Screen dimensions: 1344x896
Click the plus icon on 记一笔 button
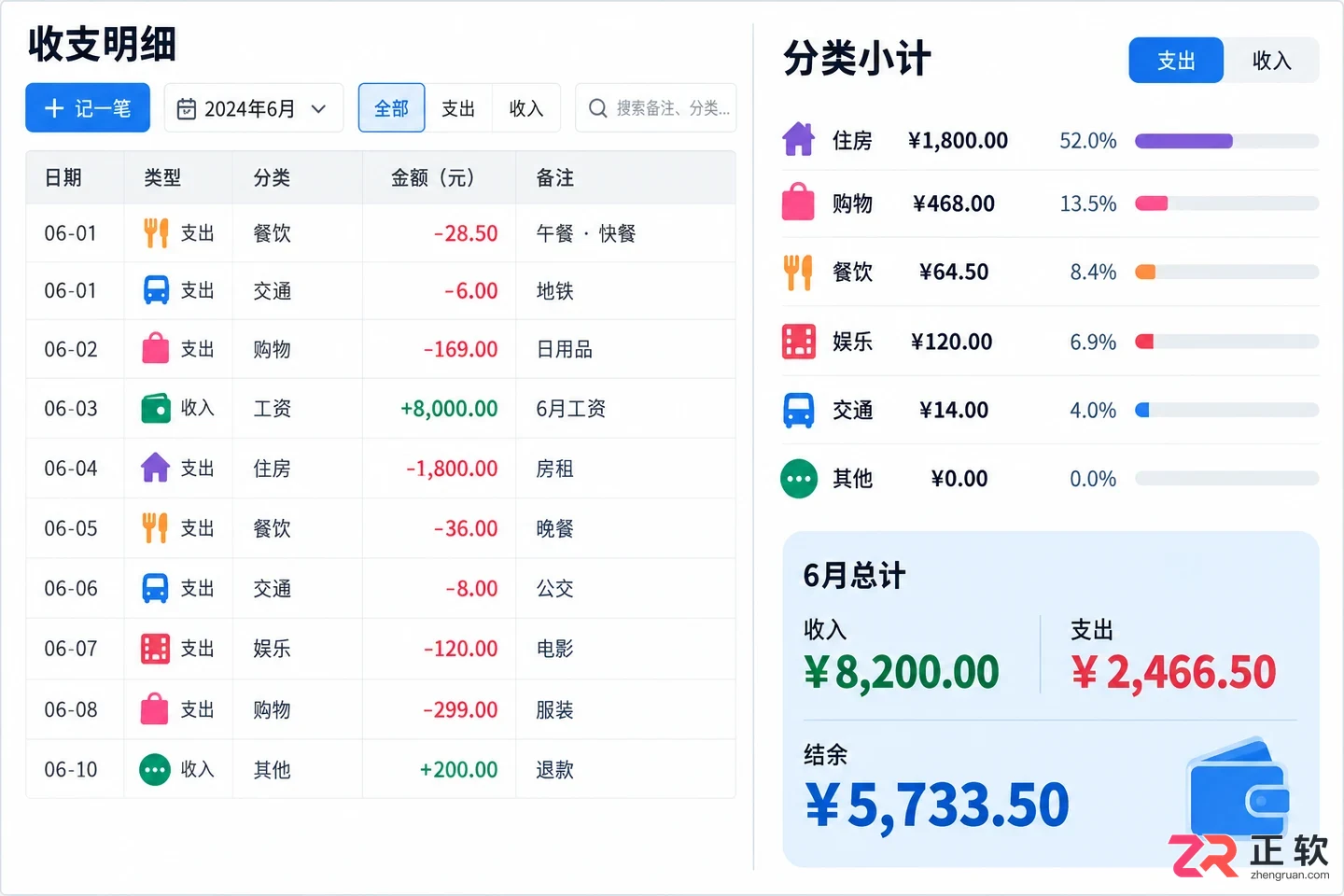[54, 108]
